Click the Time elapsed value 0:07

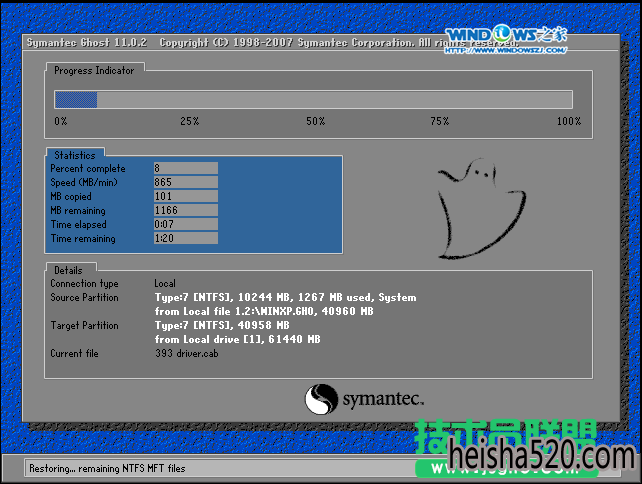point(185,224)
